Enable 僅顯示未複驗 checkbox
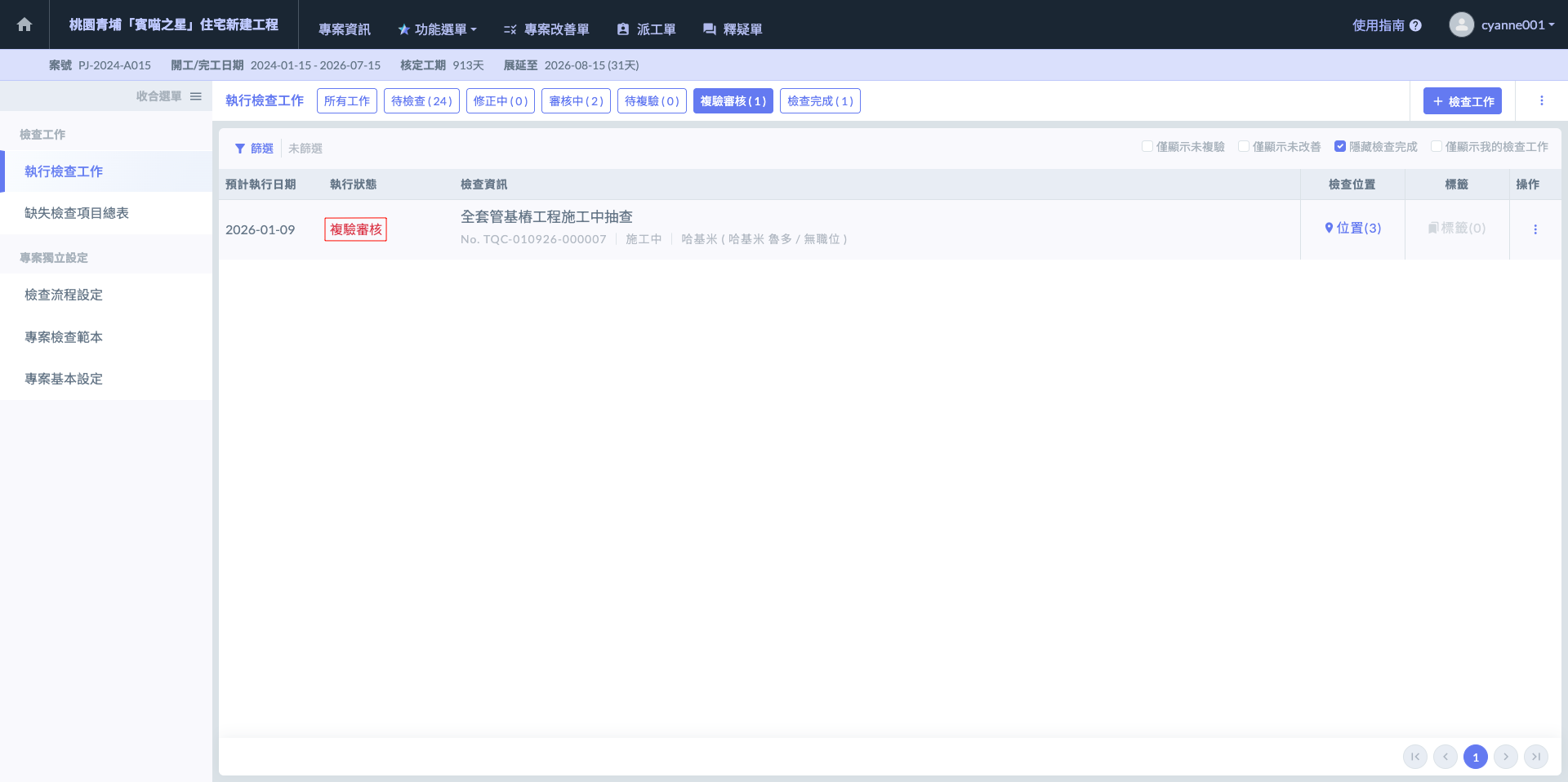The image size is (1568, 782). click(x=1147, y=147)
